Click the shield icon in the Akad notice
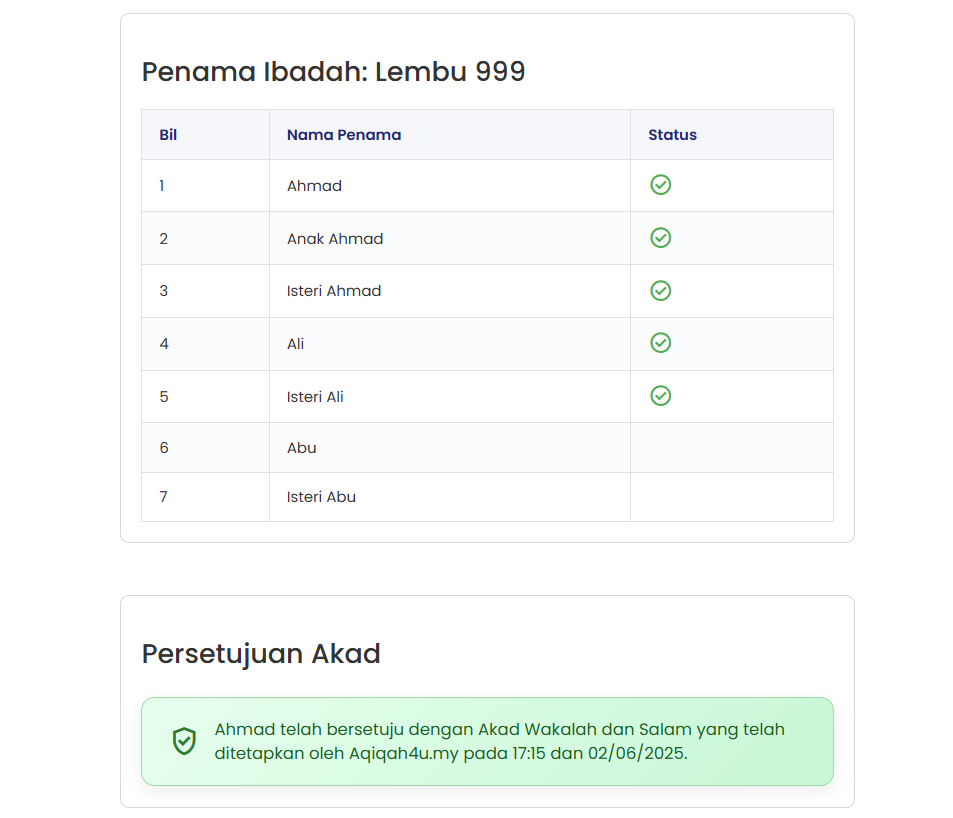 pos(184,741)
